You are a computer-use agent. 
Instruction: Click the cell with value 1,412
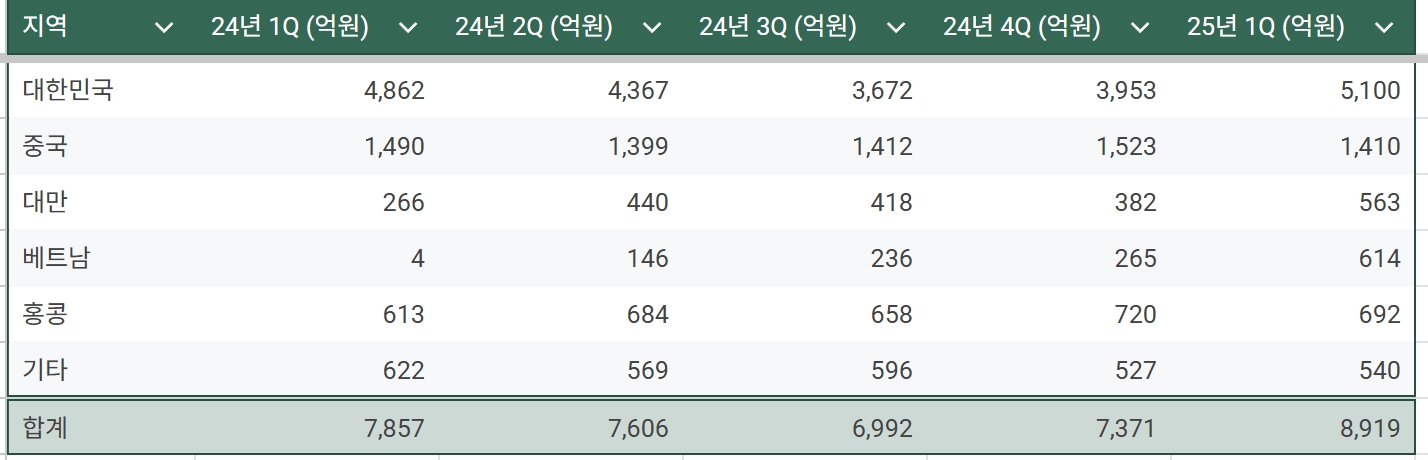pos(805,147)
